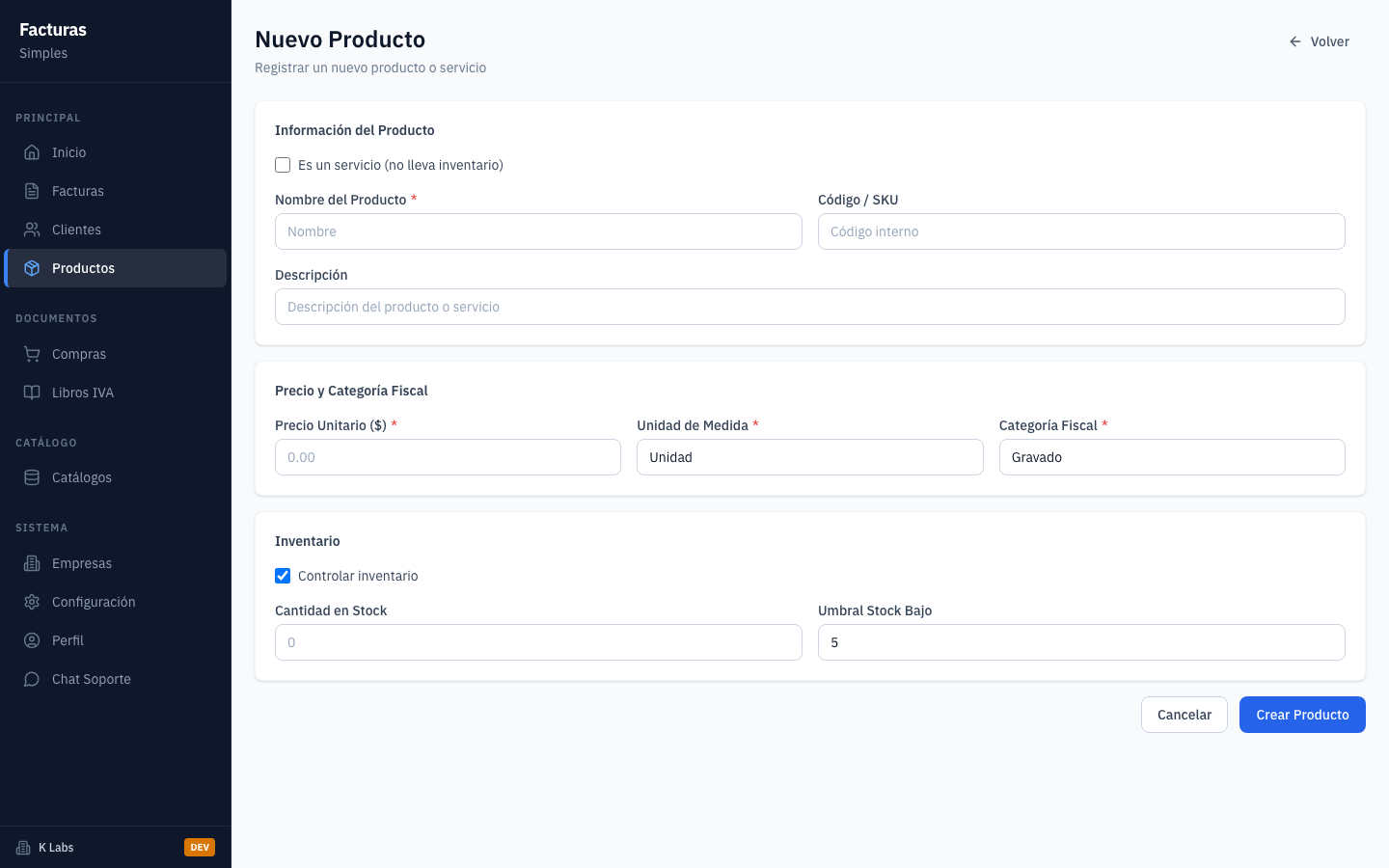Image resolution: width=1389 pixels, height=868 pixels.
Task: Select Compras in the sidebar
Action: (x=116, y=354)
